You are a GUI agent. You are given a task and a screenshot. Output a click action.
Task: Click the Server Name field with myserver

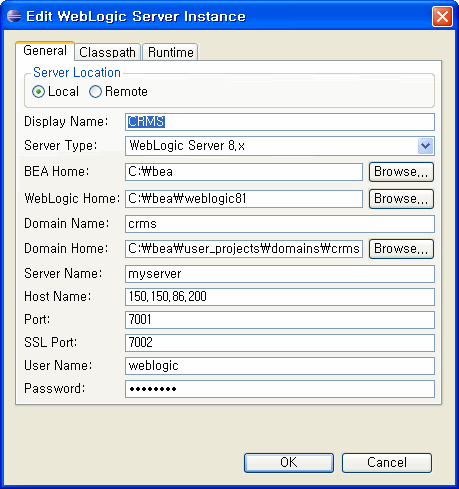pos(280,274)
